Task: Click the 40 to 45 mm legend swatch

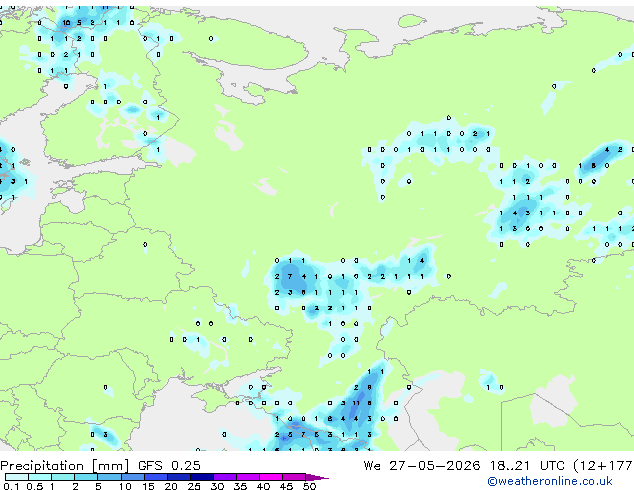Action: click(271, 477)
